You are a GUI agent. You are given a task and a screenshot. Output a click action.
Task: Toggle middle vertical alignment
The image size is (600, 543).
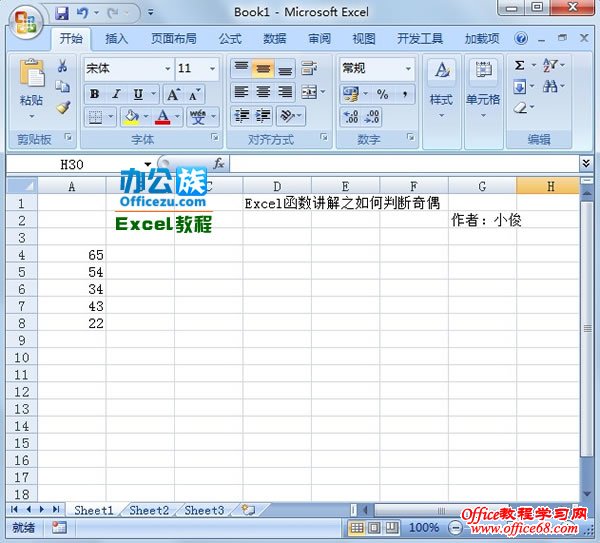[263, 68]
